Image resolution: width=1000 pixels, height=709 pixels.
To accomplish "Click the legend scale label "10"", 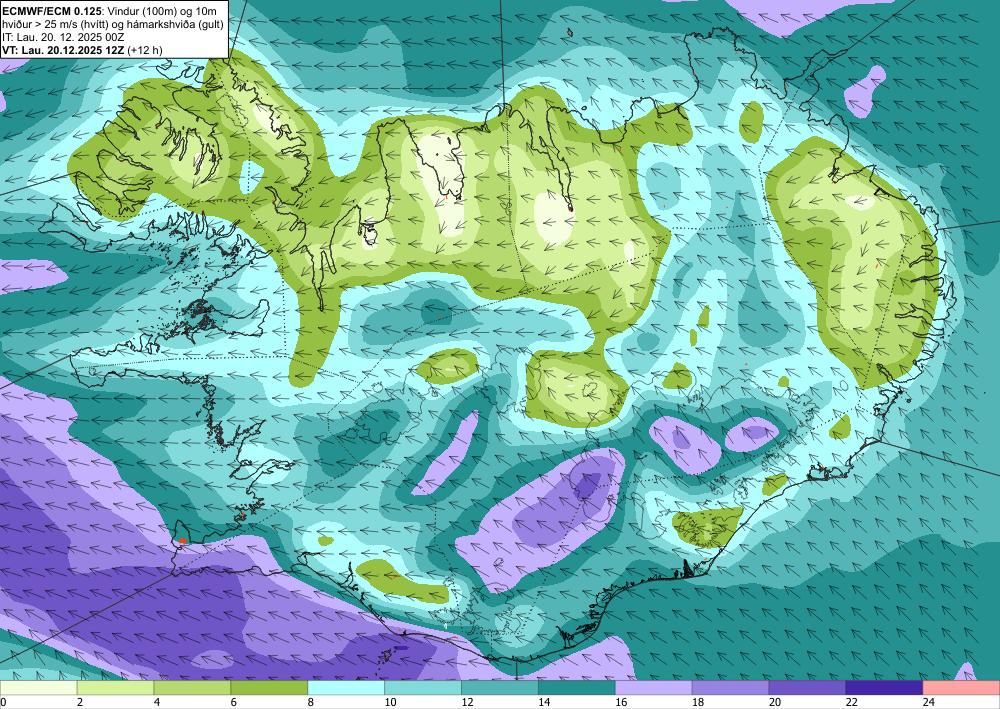I will click(390, 702).
